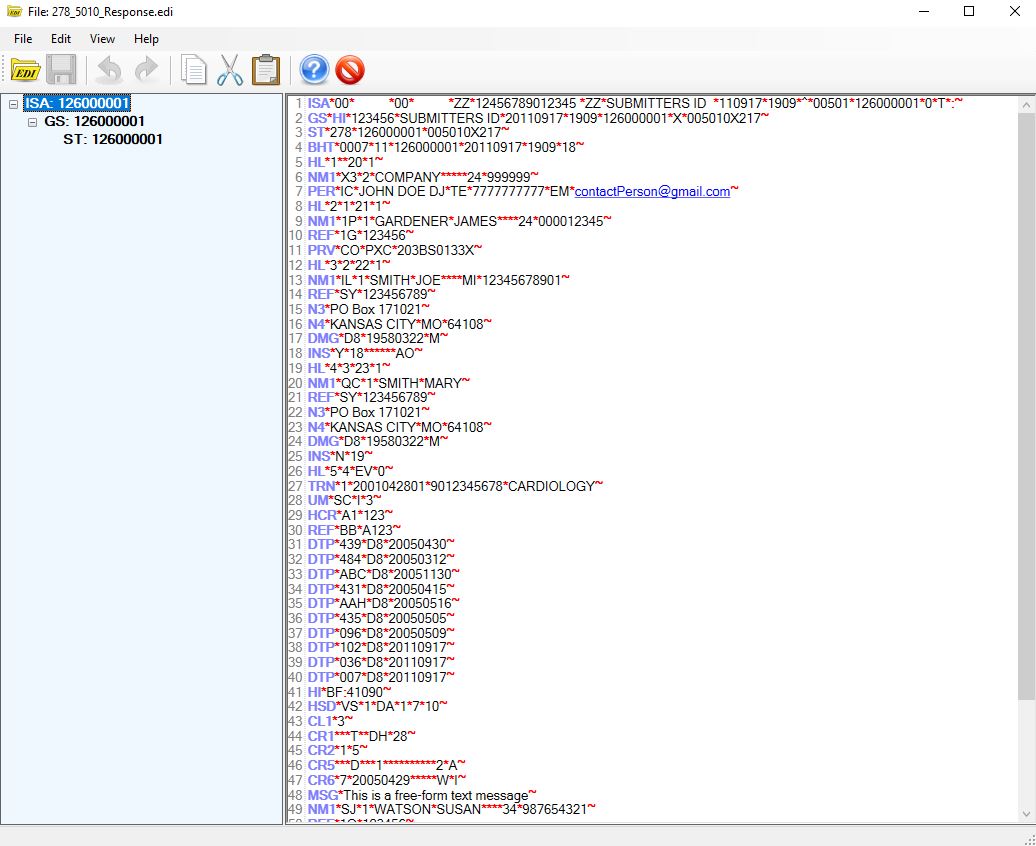Image resolution: width=1036 pixels, height=846 pixels.
Task: Open the Edit menu
Action: (61, 39)
